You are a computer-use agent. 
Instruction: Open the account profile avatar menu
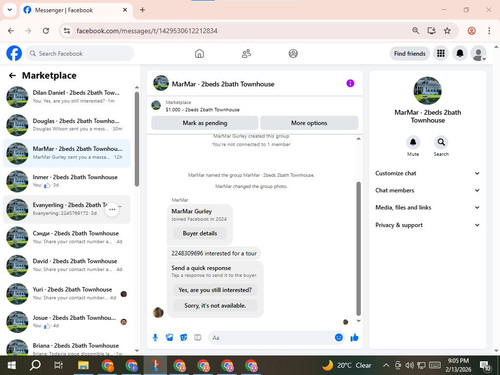pos(478,53)
